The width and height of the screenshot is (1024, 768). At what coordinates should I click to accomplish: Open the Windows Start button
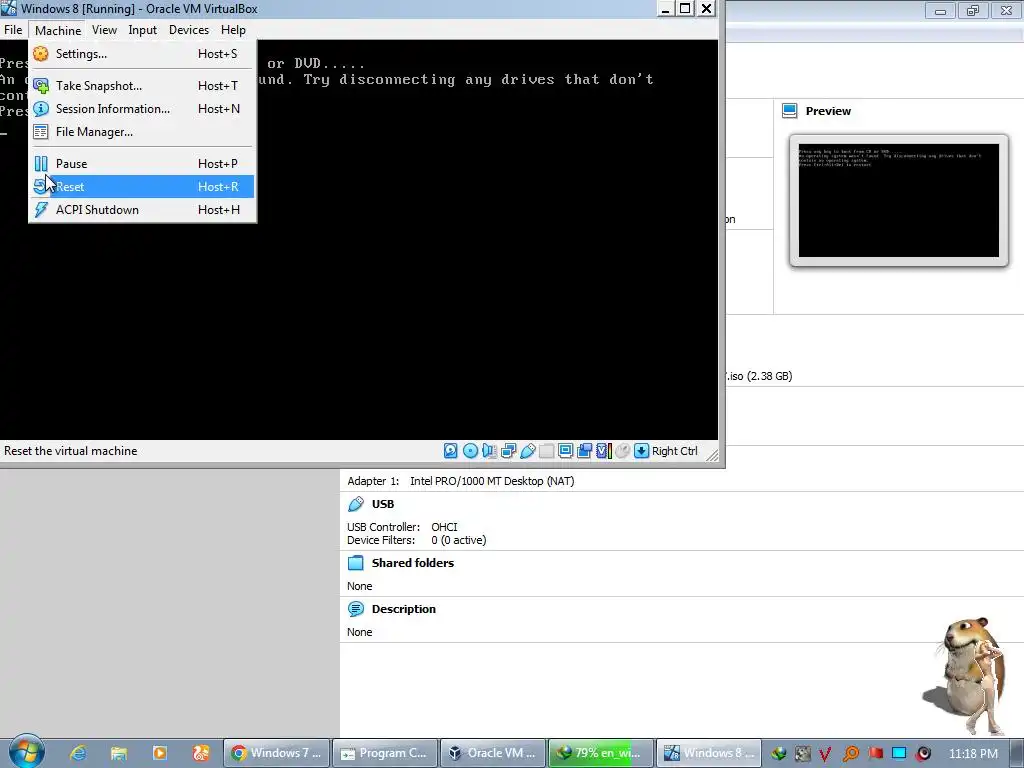point(27,752)
